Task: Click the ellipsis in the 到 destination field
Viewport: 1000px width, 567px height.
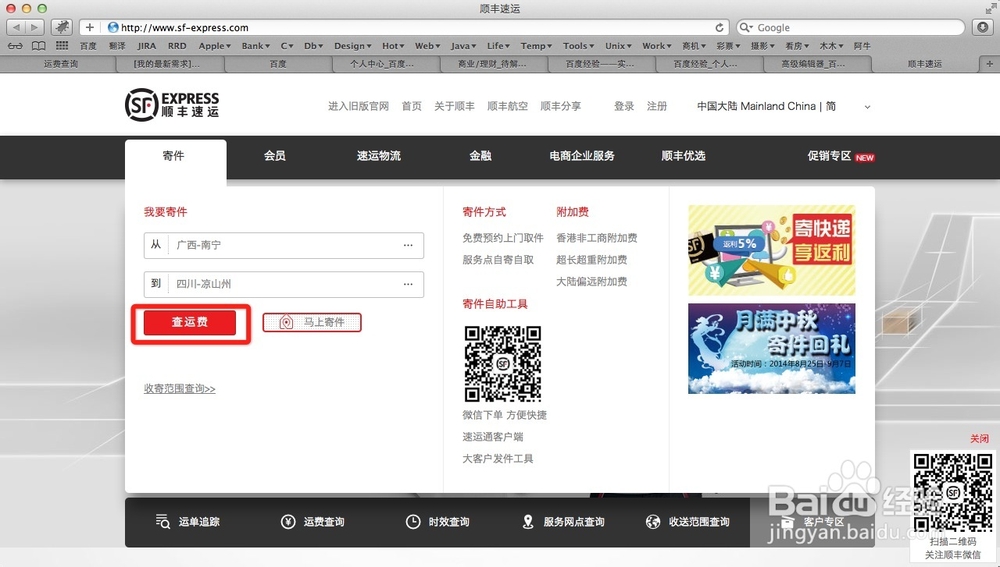Action: 408,284
